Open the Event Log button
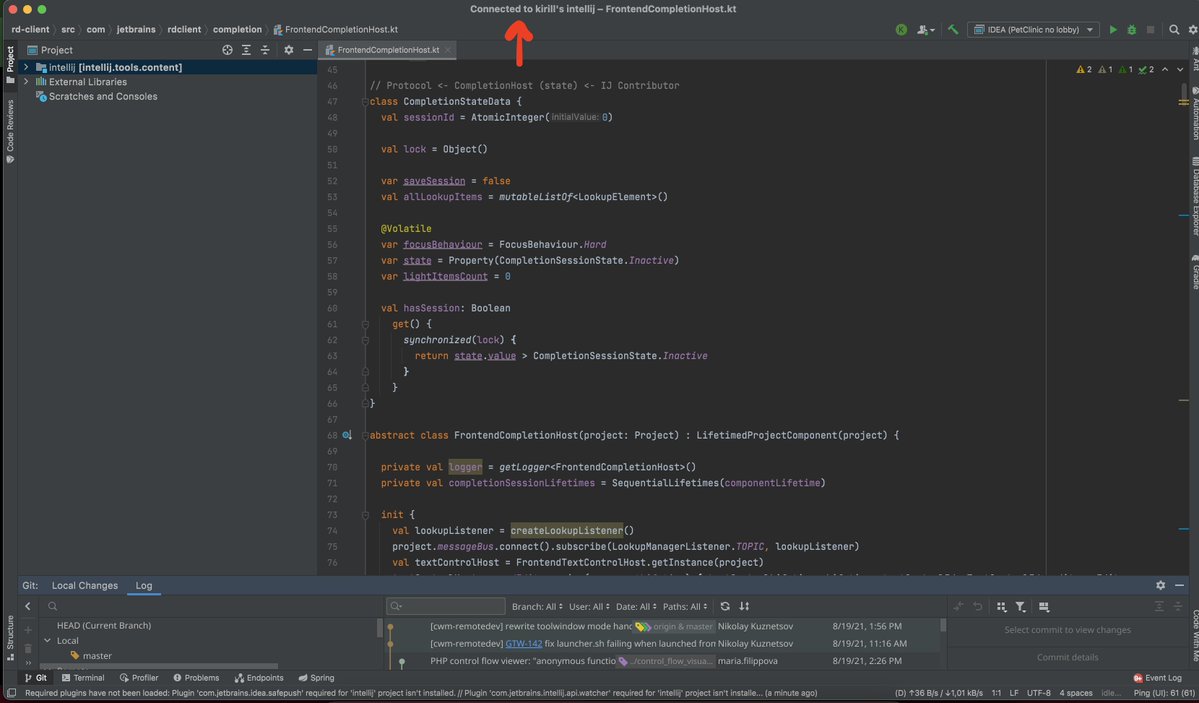Image resolution: width=1199 pixels, height=703 pixels. click(x=1156, y=678)
